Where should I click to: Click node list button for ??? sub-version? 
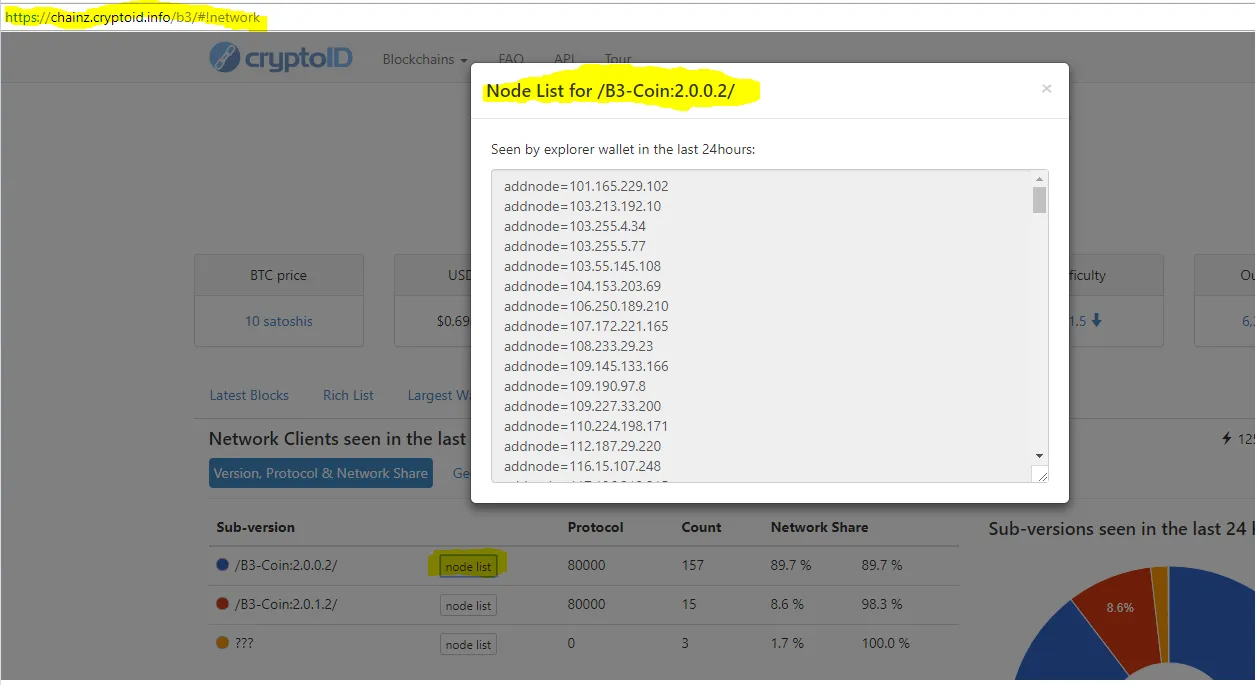click(468, 644)
